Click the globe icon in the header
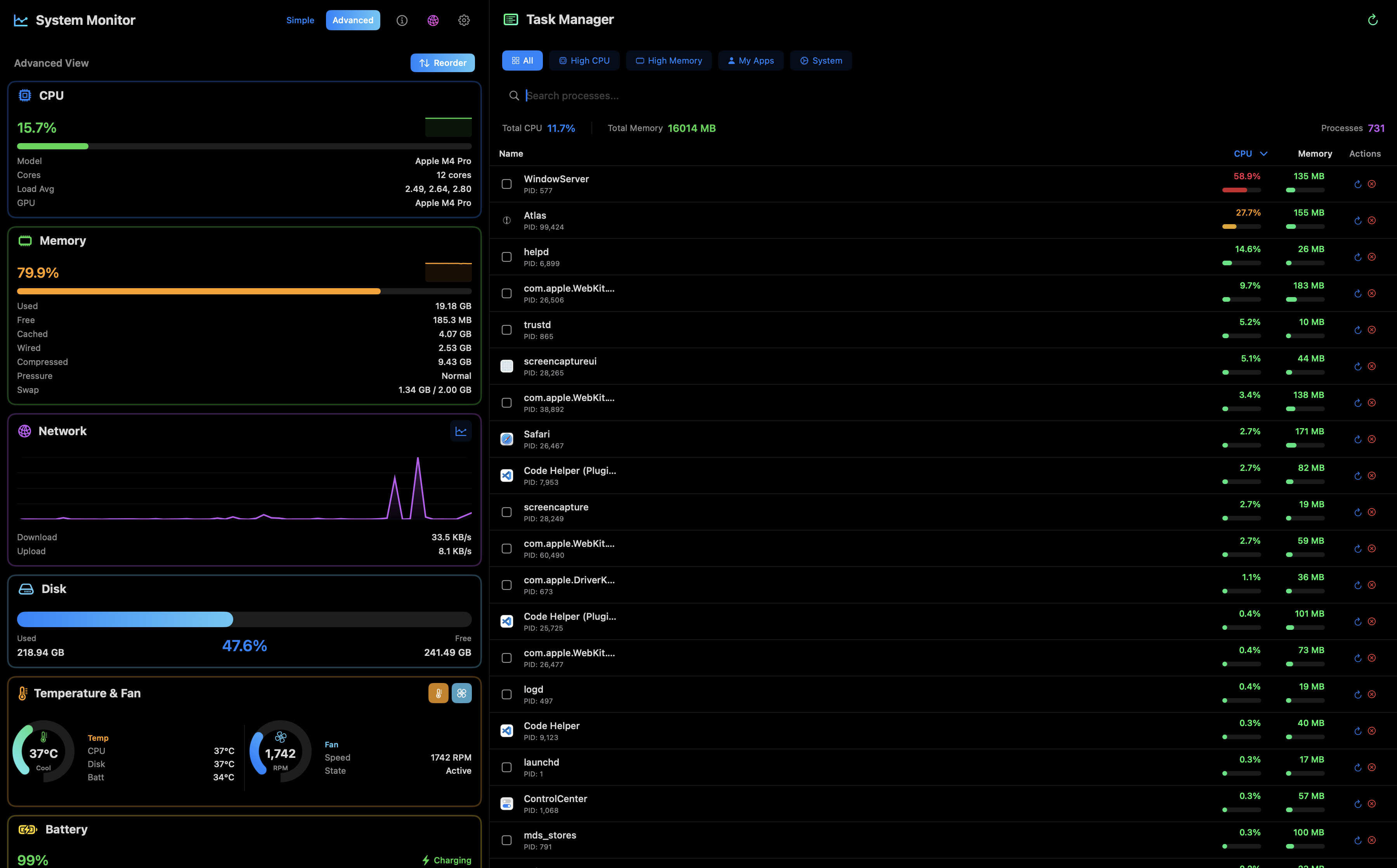Image resolution: width=1397 pixels, height=868 pixels. coord(433,20)
